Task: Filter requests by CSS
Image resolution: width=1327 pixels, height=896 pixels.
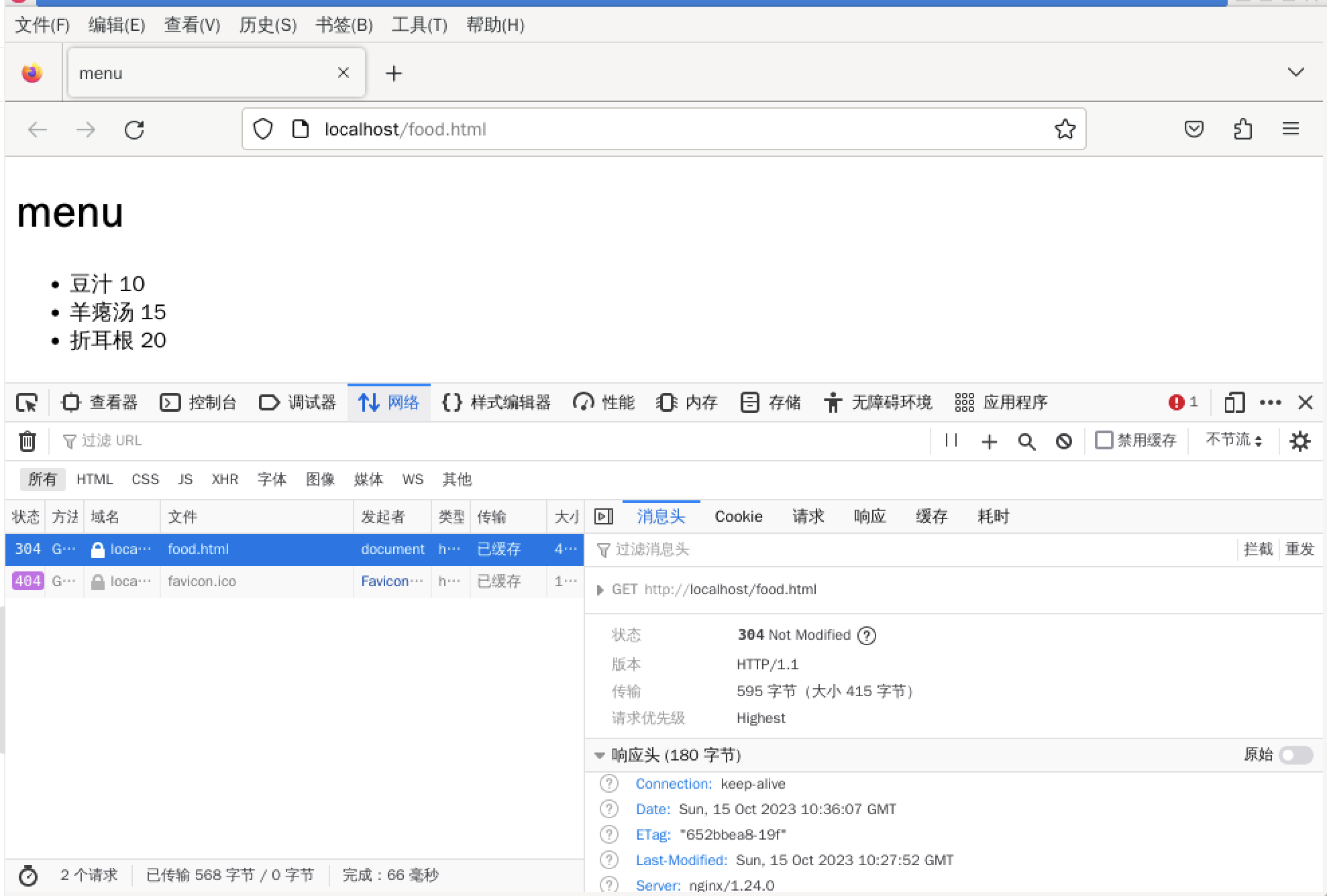Action: [x=145, y=480]
